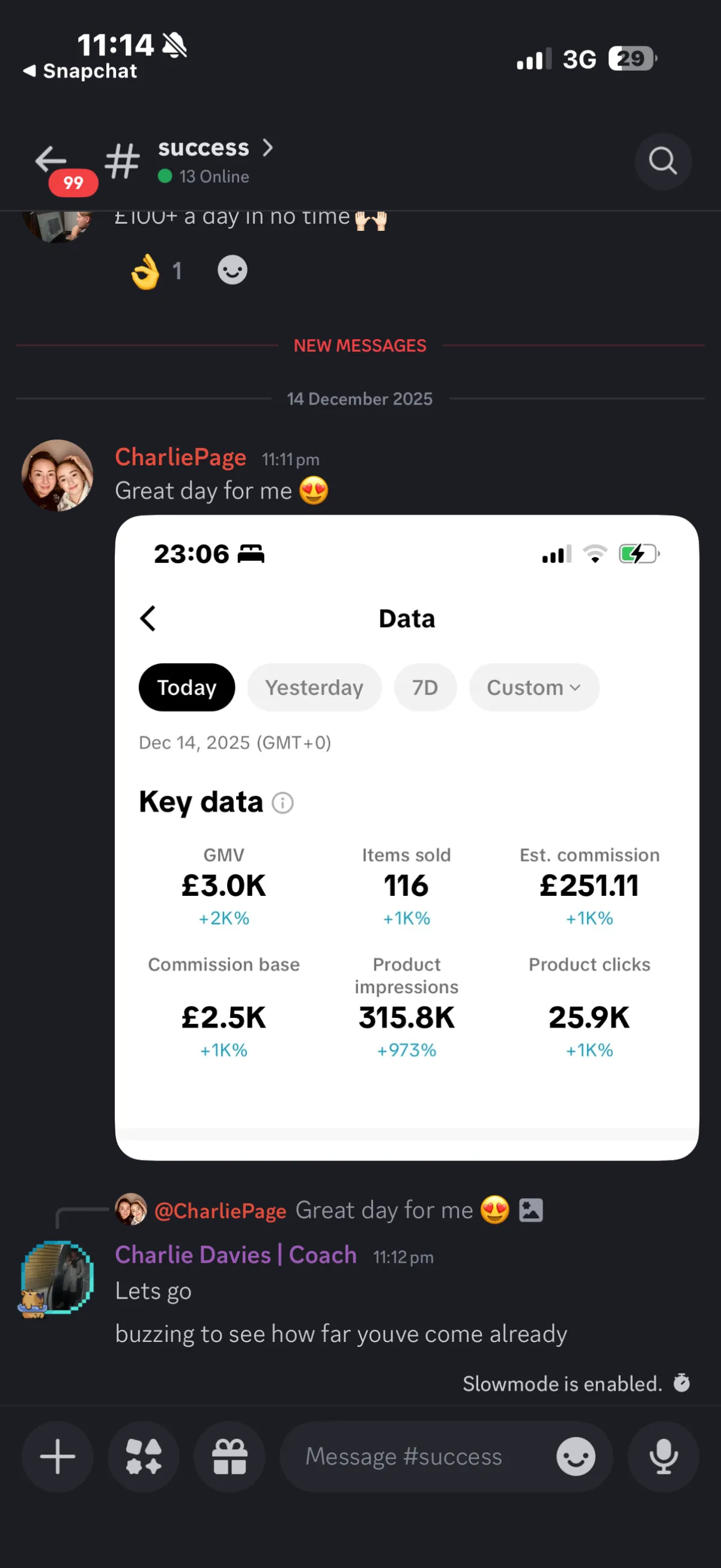Open the plus attachment button

point(57,1456)
